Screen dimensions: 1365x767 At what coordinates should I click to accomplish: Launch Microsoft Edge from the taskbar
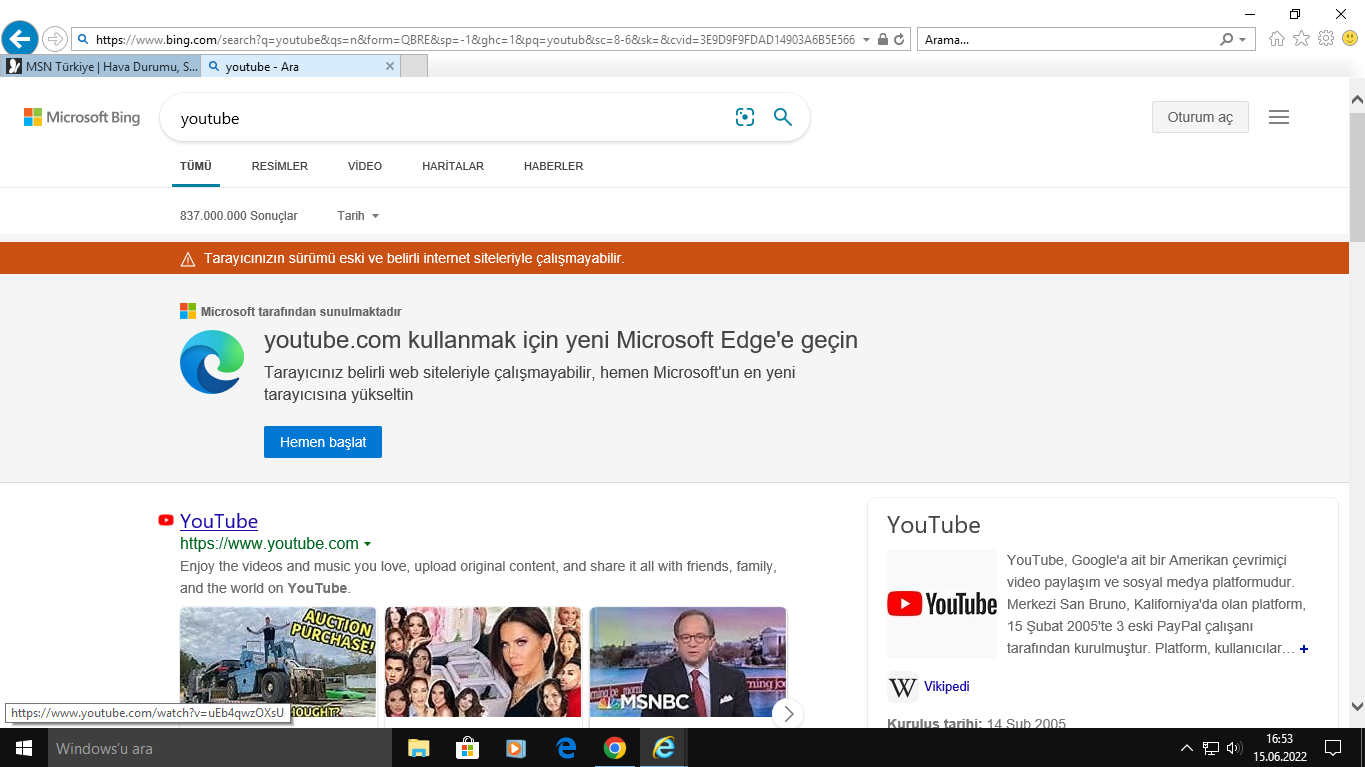pos(566,748)
